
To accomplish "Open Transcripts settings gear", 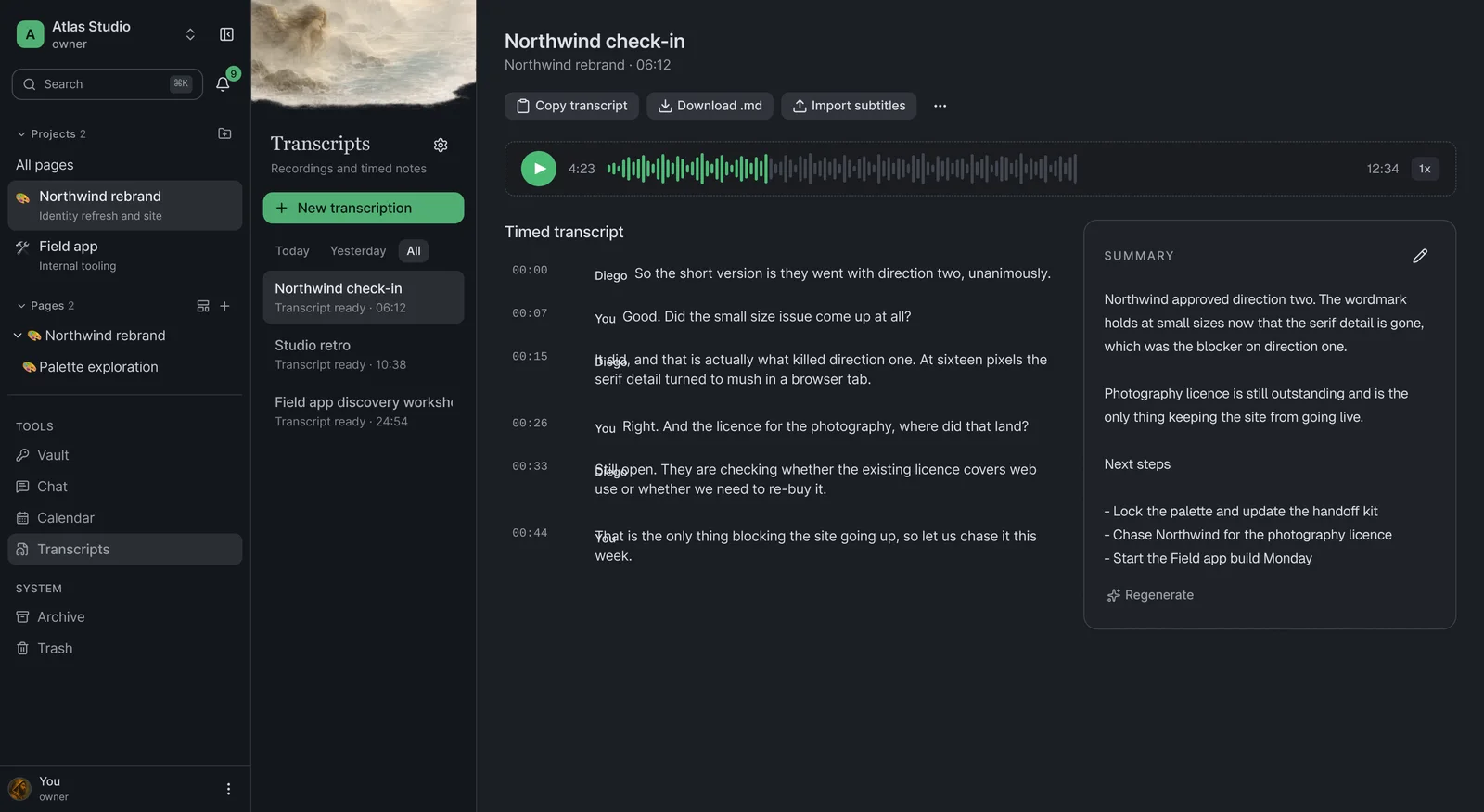I will [x=441, y=146].
